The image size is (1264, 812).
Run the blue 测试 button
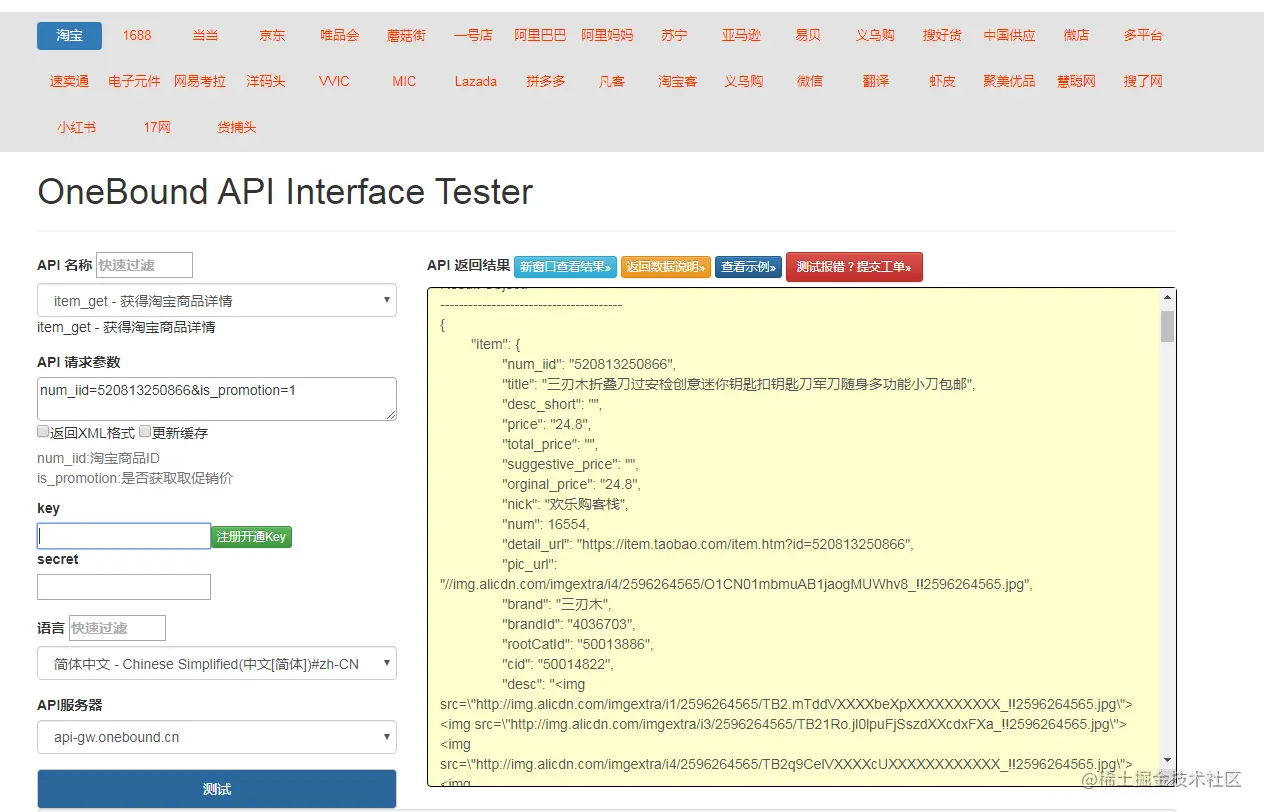[x=217, y=789]
